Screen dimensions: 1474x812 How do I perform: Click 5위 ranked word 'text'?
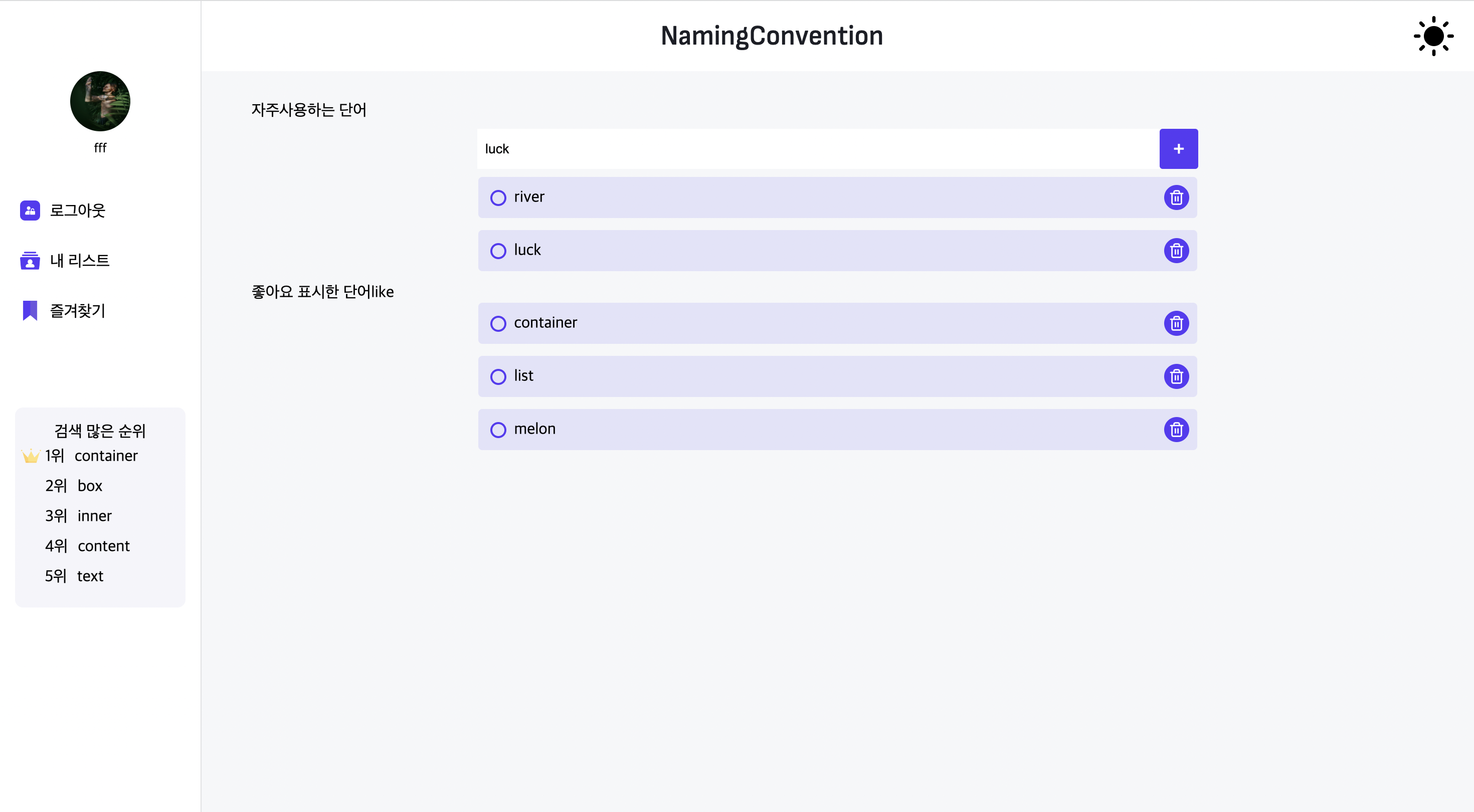tap(90, 575)
